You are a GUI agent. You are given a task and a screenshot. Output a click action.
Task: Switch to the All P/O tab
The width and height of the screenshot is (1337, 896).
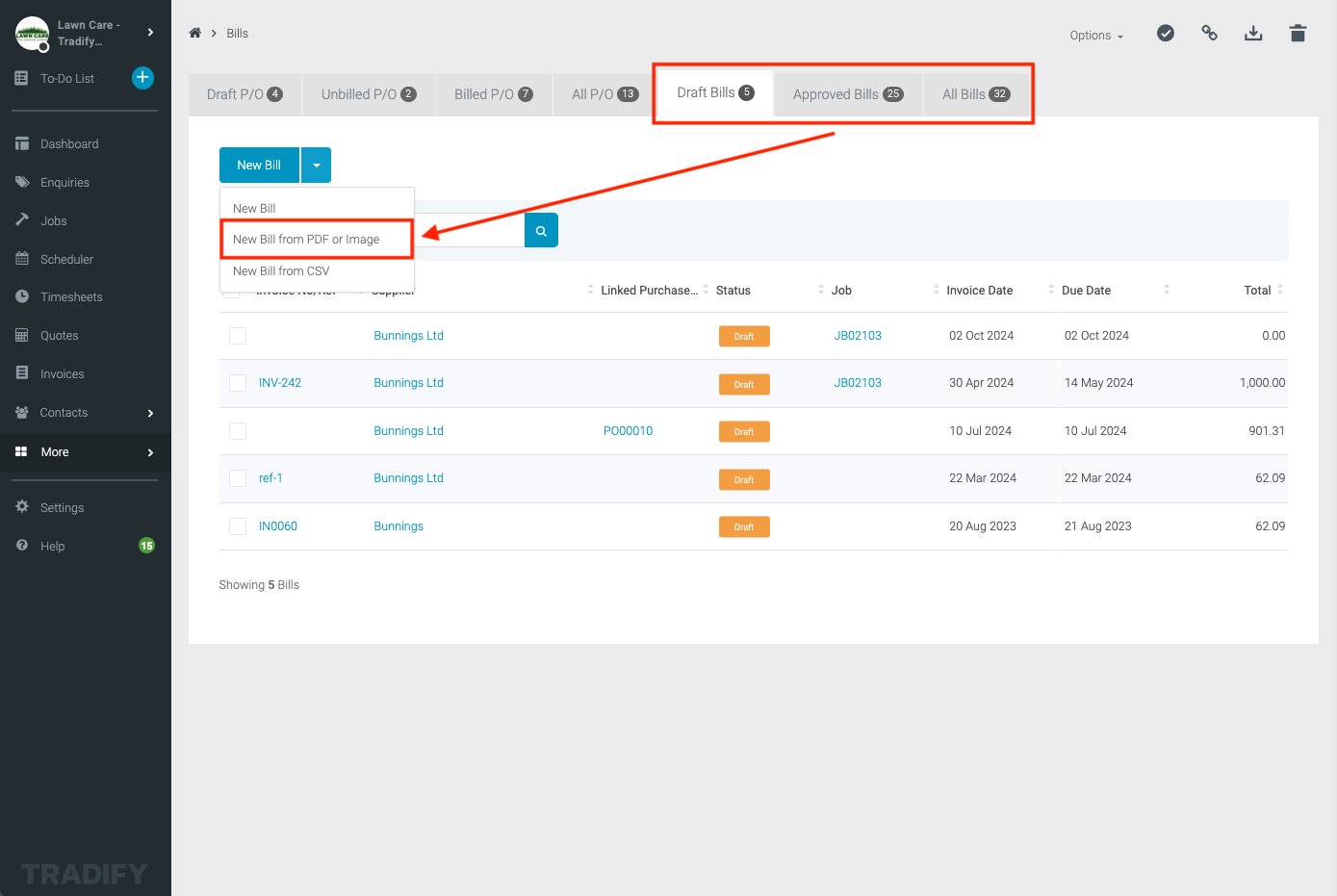(604, 94)
